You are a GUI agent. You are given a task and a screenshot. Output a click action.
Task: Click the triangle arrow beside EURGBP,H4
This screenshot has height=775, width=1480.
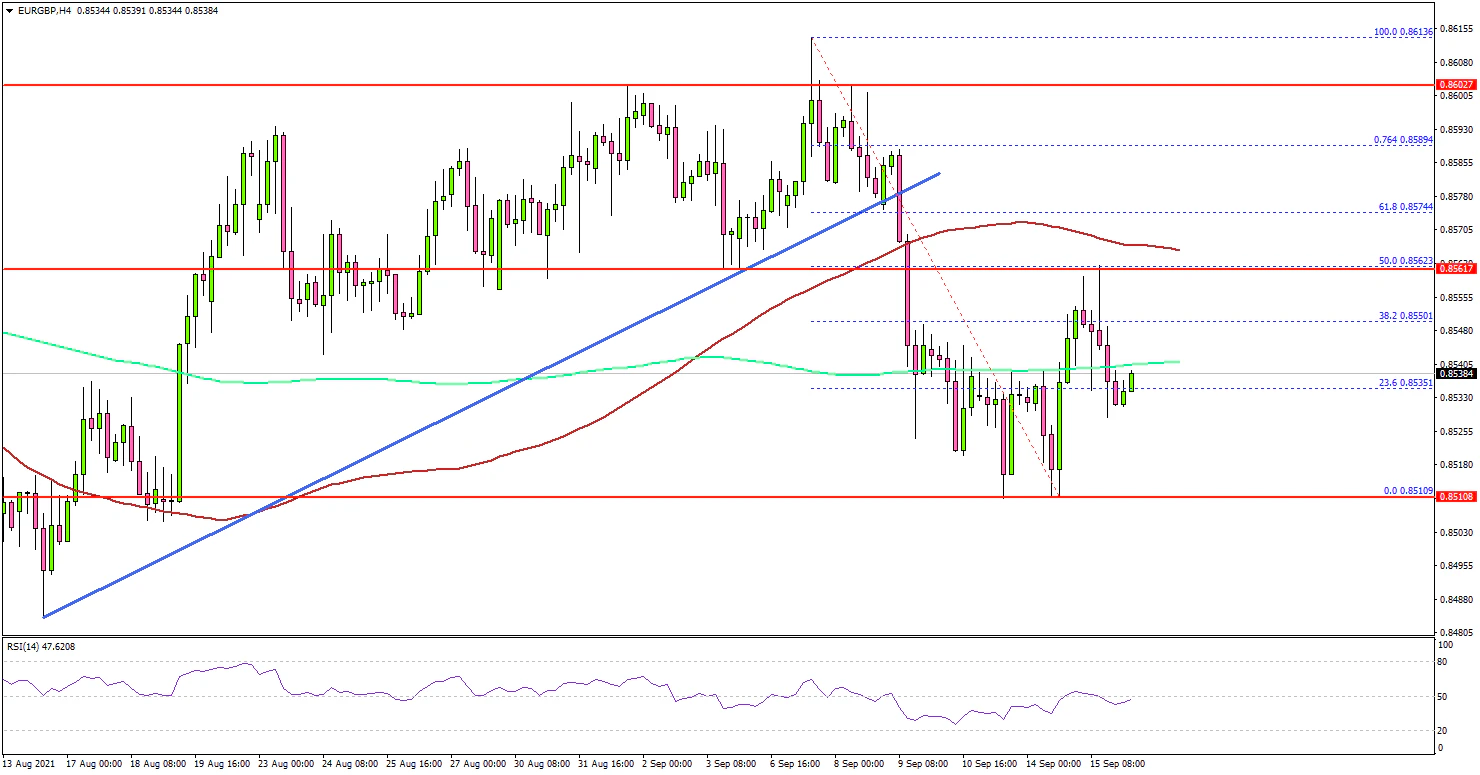coord(9,10)
